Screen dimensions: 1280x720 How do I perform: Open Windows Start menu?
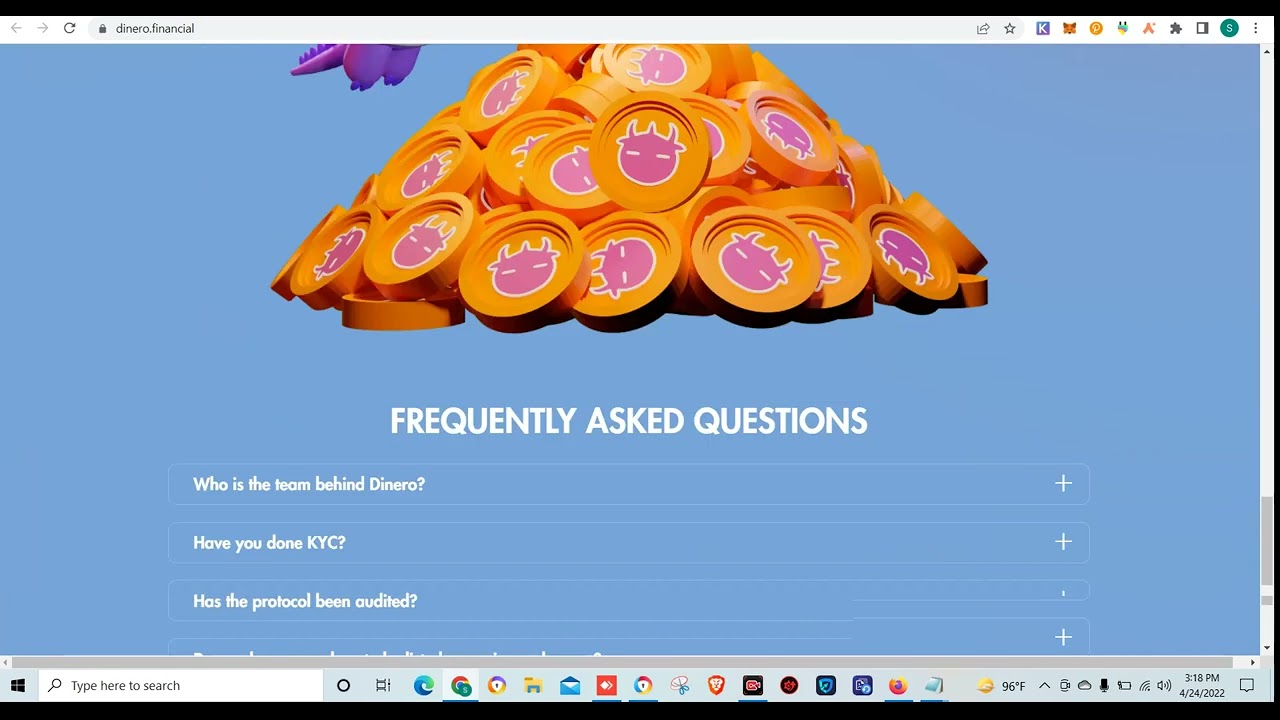coord(17,685)
